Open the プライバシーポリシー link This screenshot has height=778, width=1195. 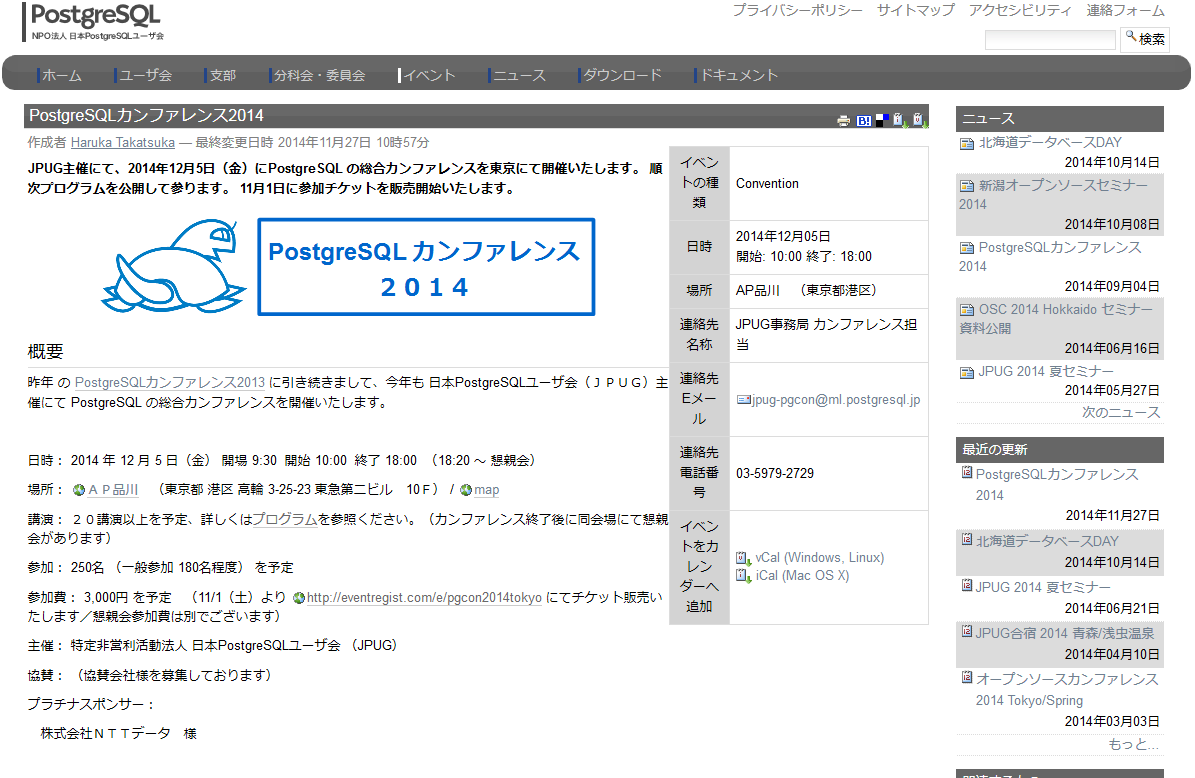click(797, 11)
